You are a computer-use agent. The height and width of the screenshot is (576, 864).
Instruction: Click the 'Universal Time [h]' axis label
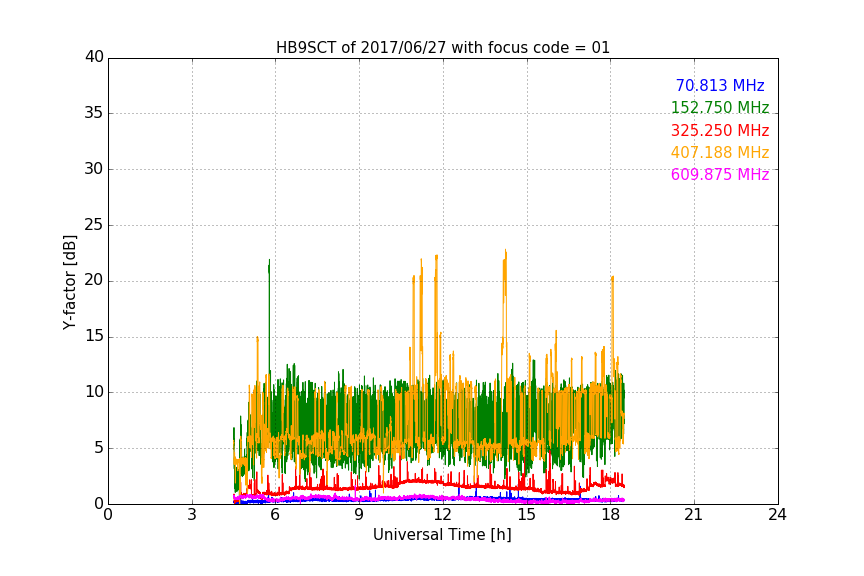[442, 535]
